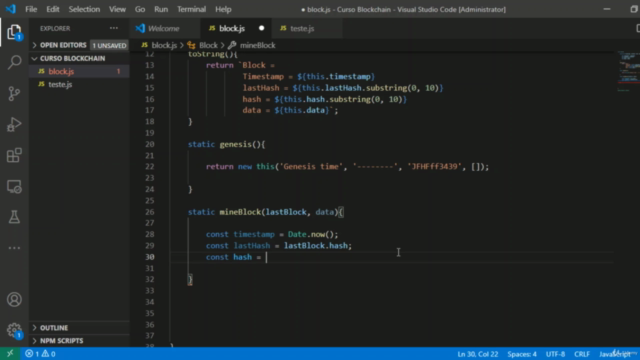Close the unsaved block.js tab dot
Image resolution: width=640 pixels, height=360 pixels.
(x=261, y=28)
